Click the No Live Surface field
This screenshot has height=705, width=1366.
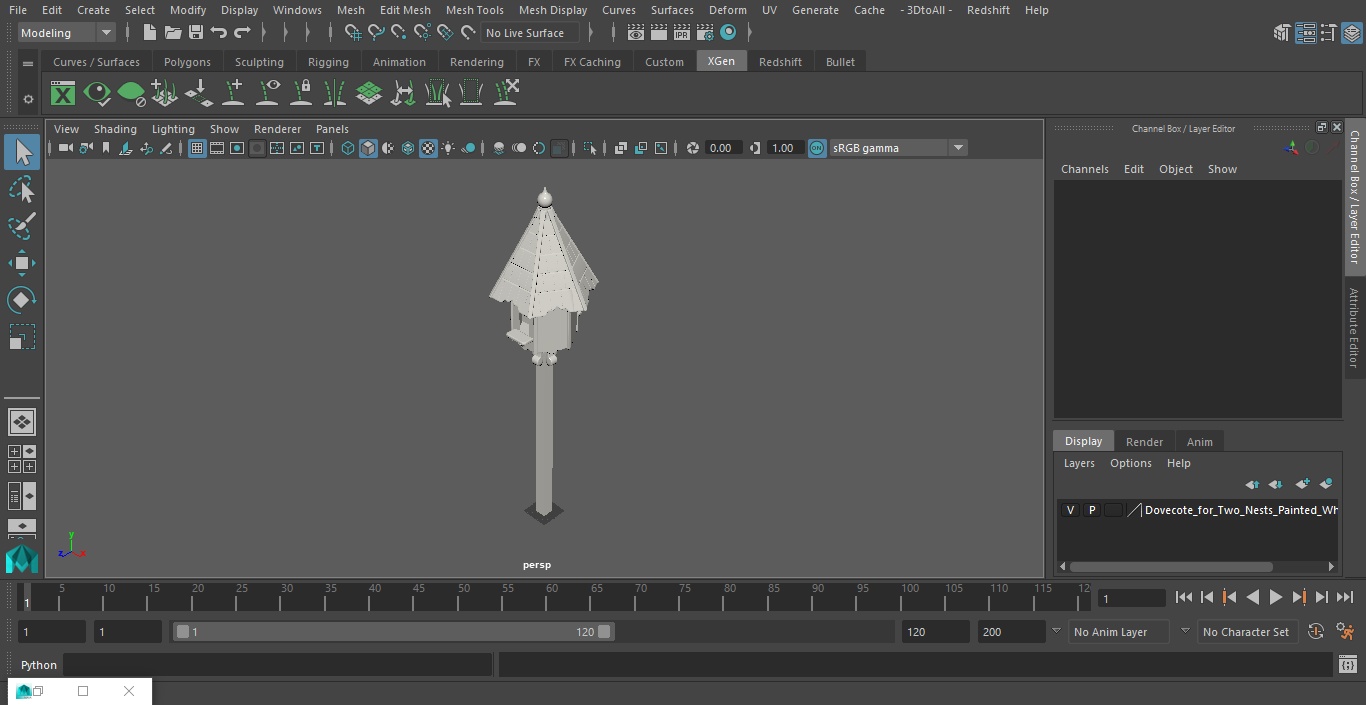(530, 33)
